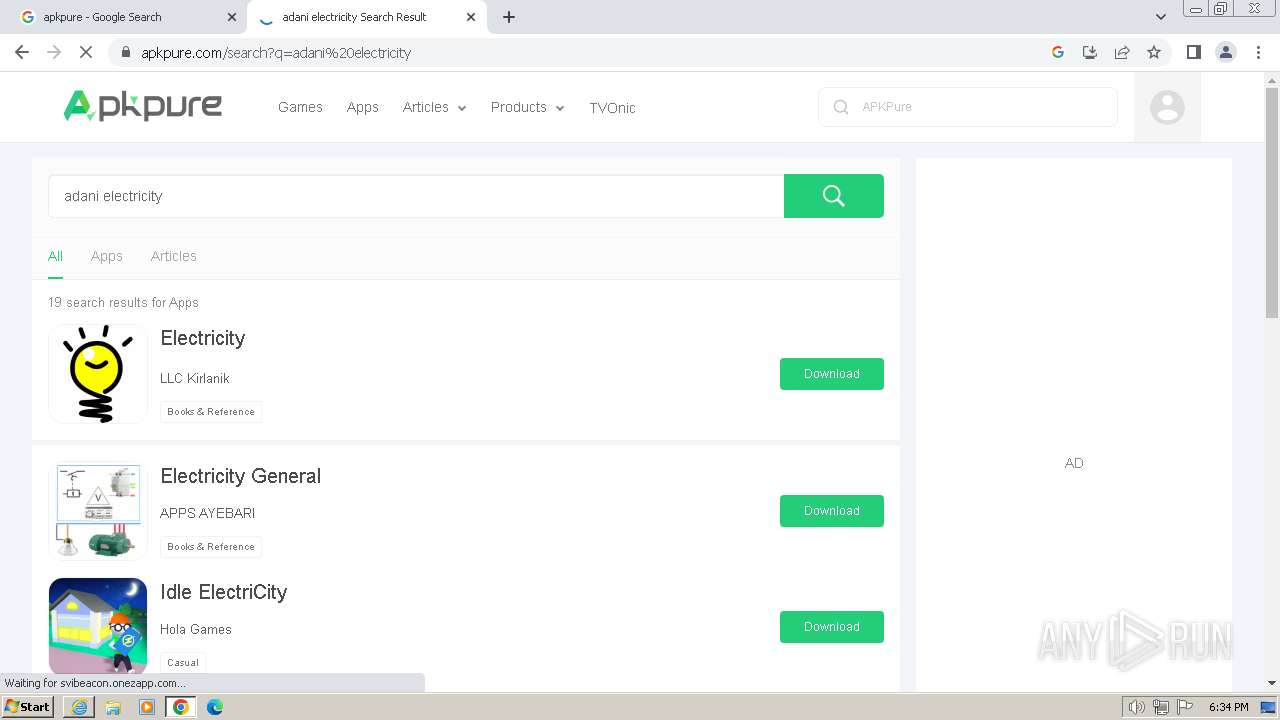1280x720 pixels.
Task: Click the green search magnifier button
Action: (x=833, y=196)
